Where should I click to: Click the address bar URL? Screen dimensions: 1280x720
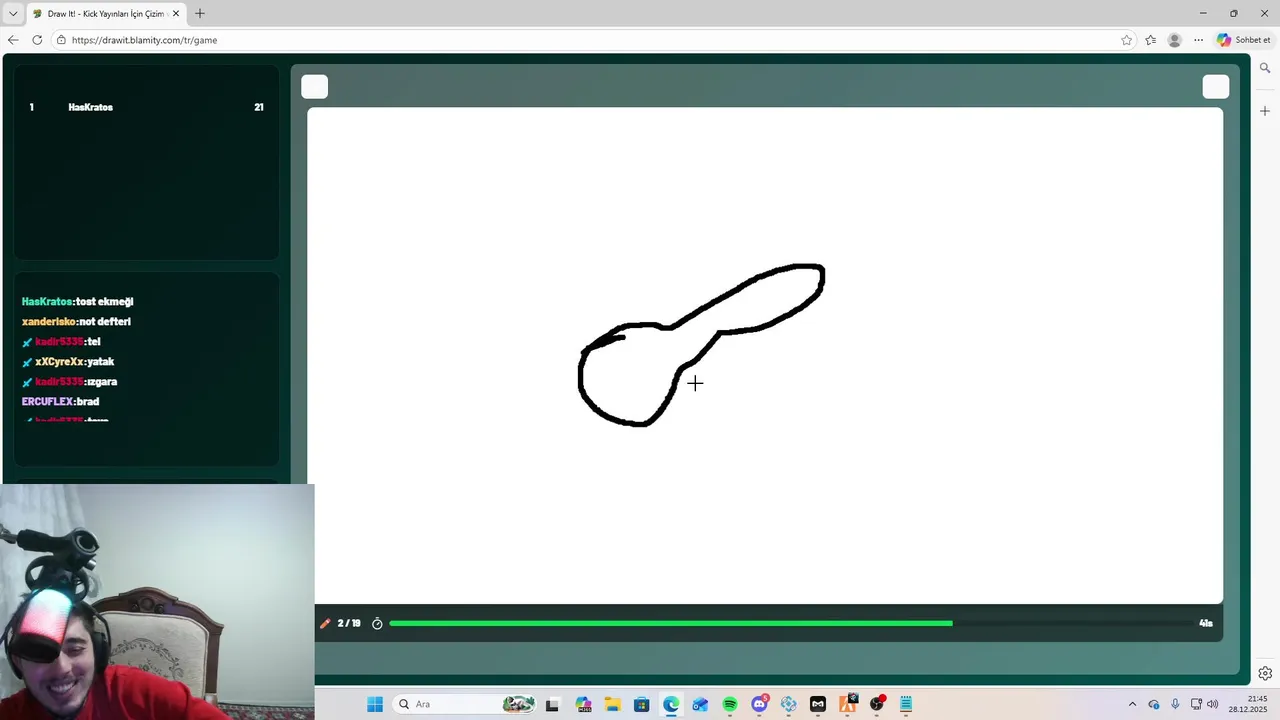pyautogui.click(x=145, y=40)
